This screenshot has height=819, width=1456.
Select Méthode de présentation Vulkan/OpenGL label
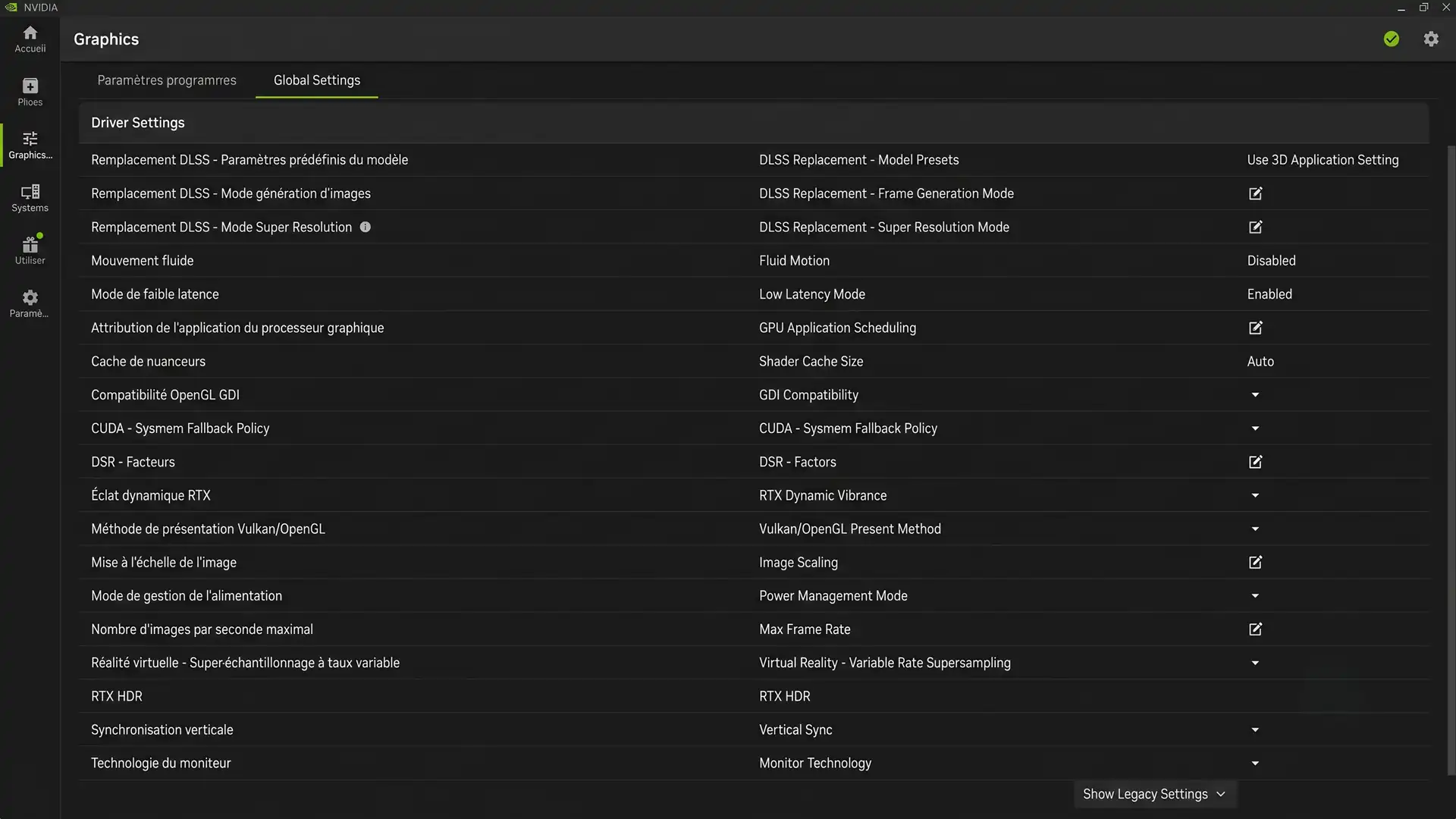208,529
